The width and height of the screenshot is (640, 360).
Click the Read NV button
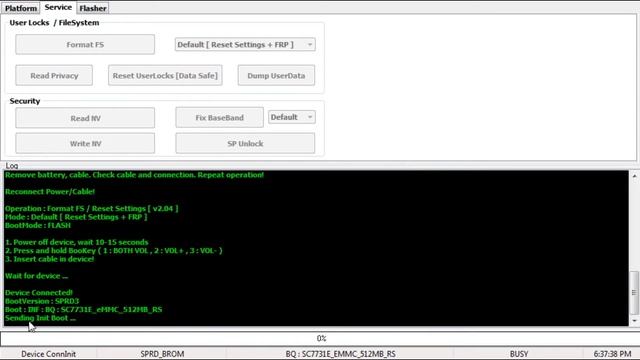click(x=85, y=118)
